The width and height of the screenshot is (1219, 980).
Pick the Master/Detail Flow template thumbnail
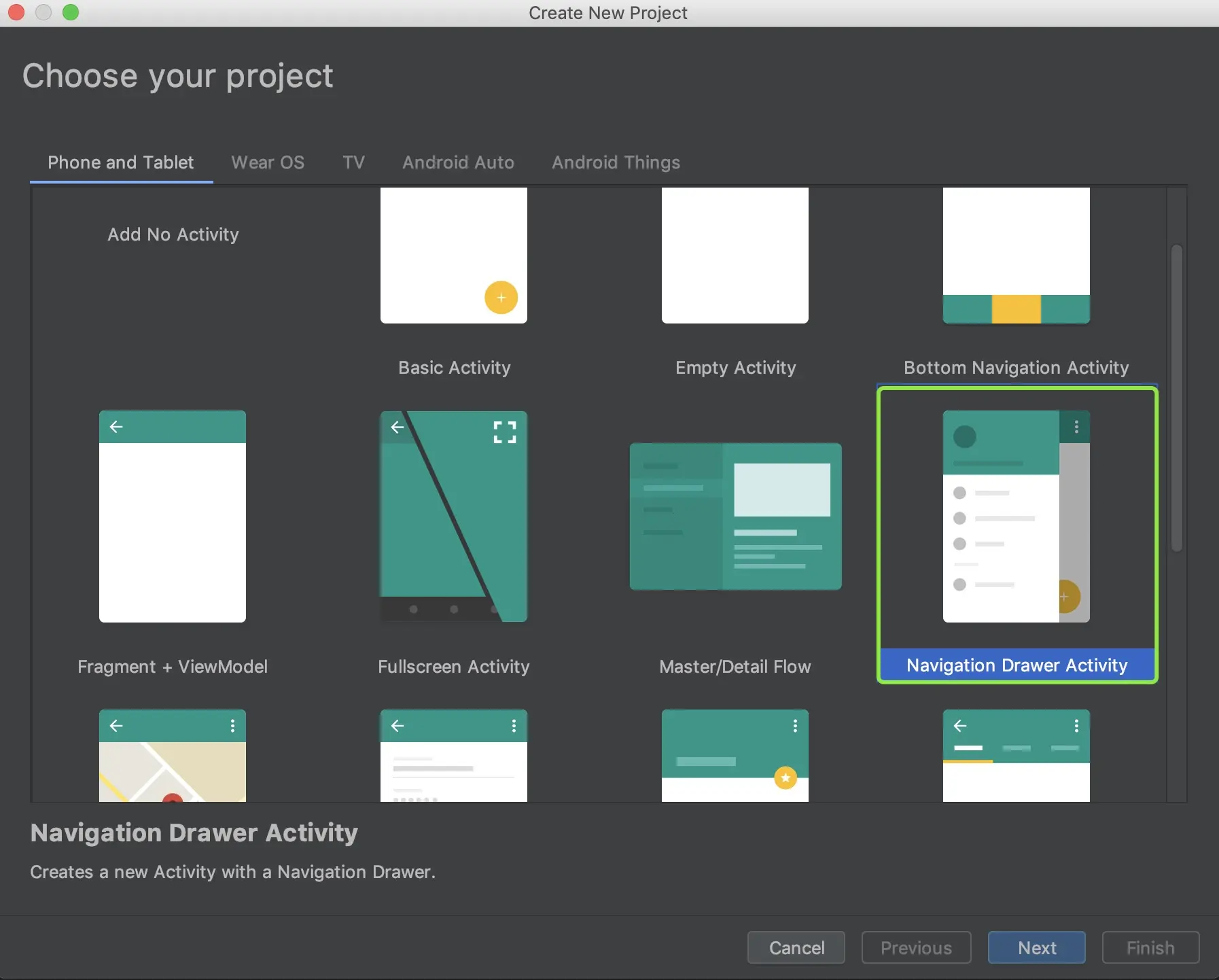click(736, 517)
